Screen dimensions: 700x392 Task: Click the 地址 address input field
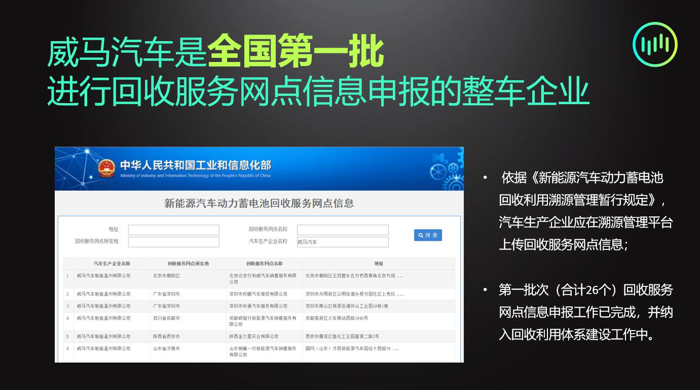click(174, 229)
